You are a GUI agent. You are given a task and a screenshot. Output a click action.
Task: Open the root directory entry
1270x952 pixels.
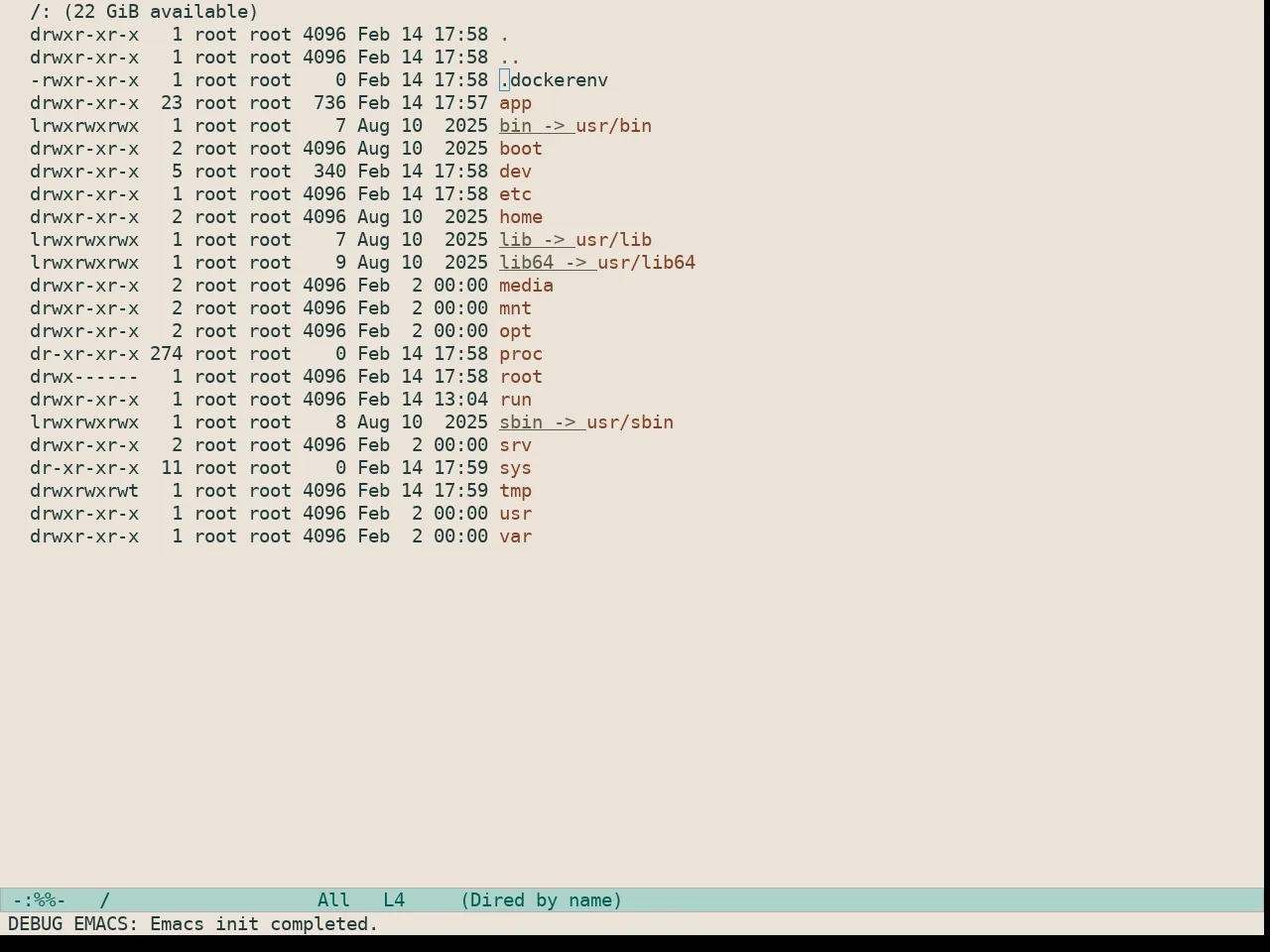click(521, 377)
